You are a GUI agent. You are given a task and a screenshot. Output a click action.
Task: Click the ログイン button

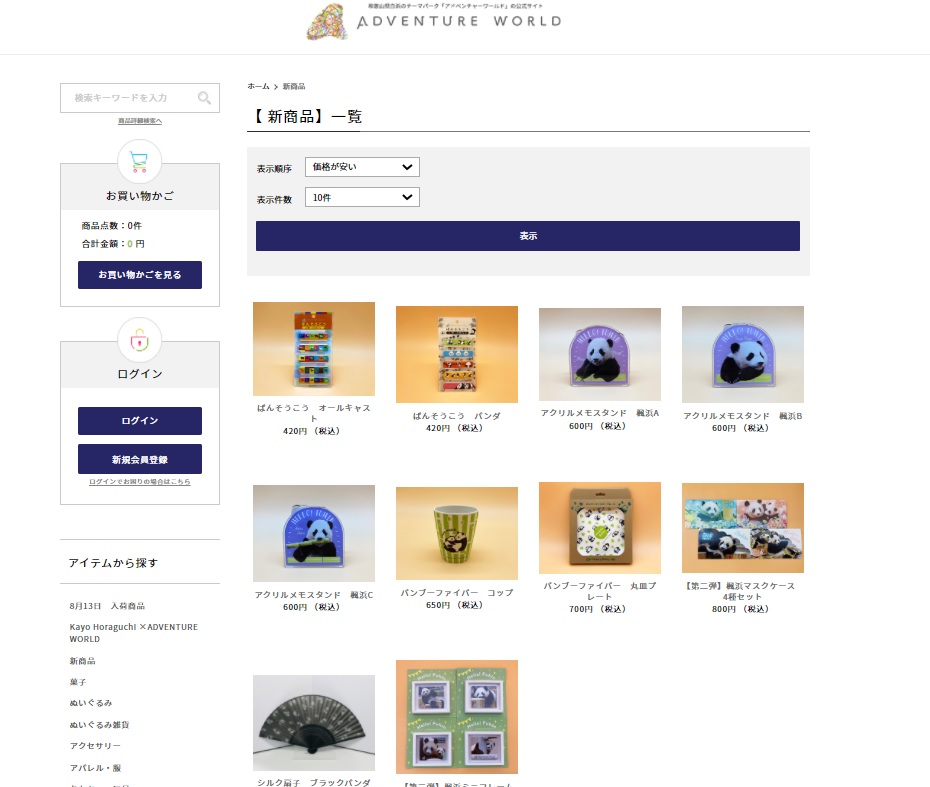(140, 420)
